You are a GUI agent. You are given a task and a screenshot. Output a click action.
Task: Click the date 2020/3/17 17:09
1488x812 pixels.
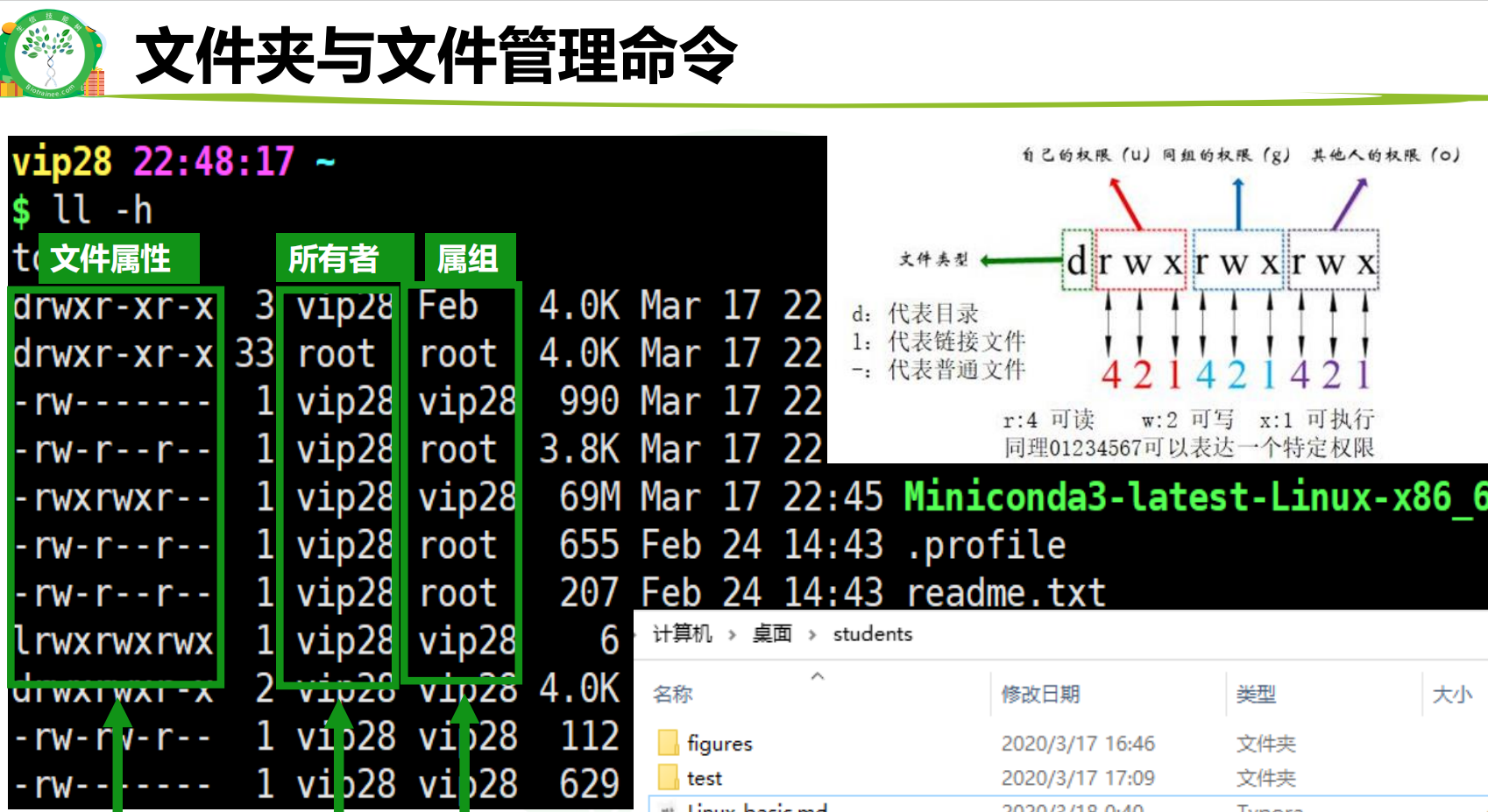point(1078,778)
